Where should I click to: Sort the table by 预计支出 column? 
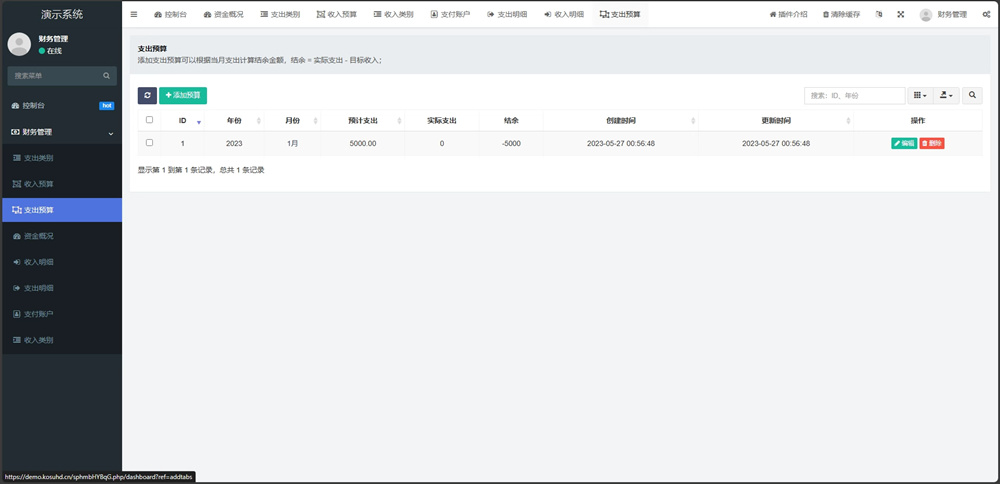tap(363, 121)
